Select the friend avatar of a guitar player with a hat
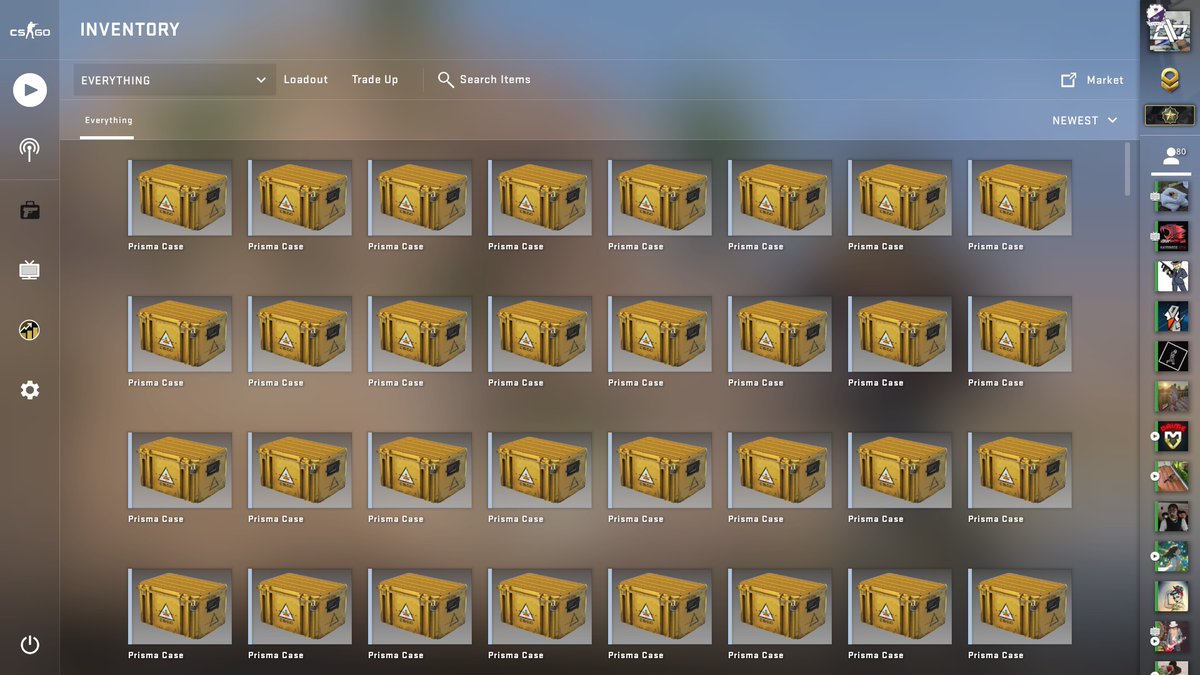1200x675 pixels. point(1172,637)
